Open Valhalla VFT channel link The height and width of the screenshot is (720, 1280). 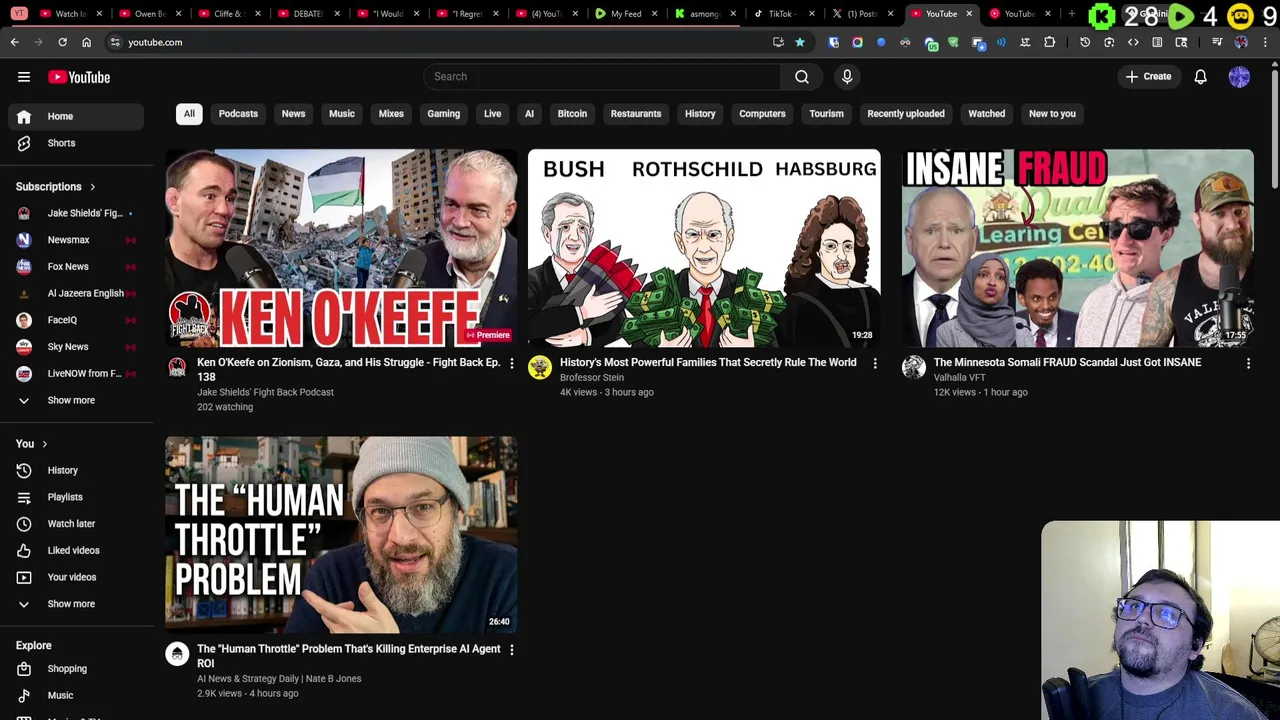point(959,378)
